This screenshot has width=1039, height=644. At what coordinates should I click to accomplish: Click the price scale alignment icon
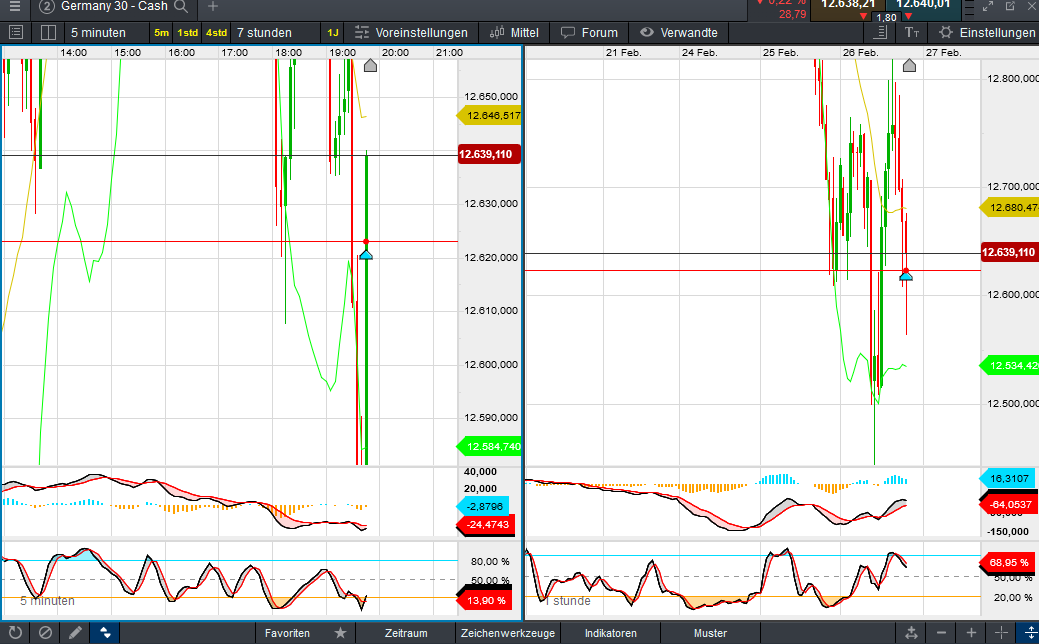(881, 32)
